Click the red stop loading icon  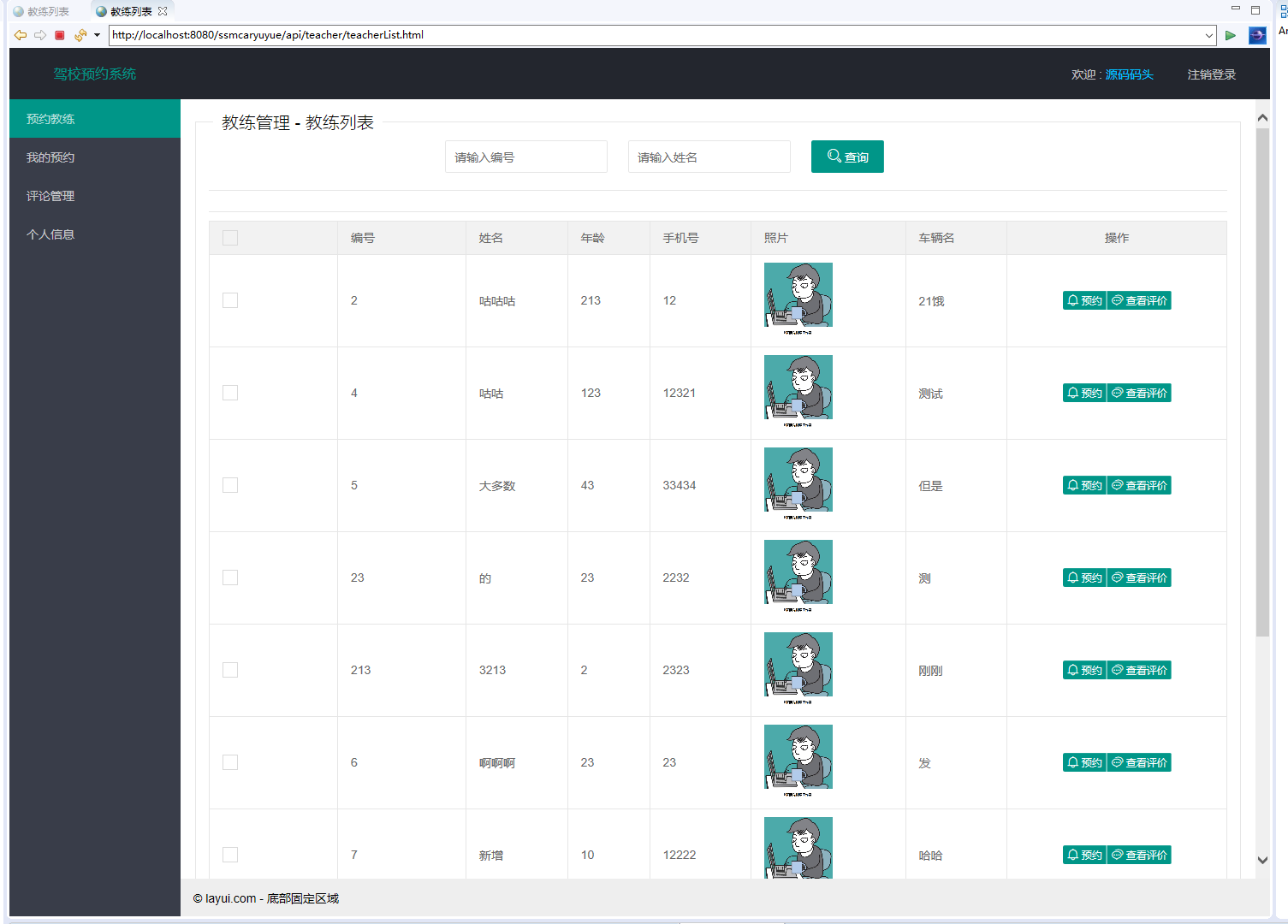(60, 35)
